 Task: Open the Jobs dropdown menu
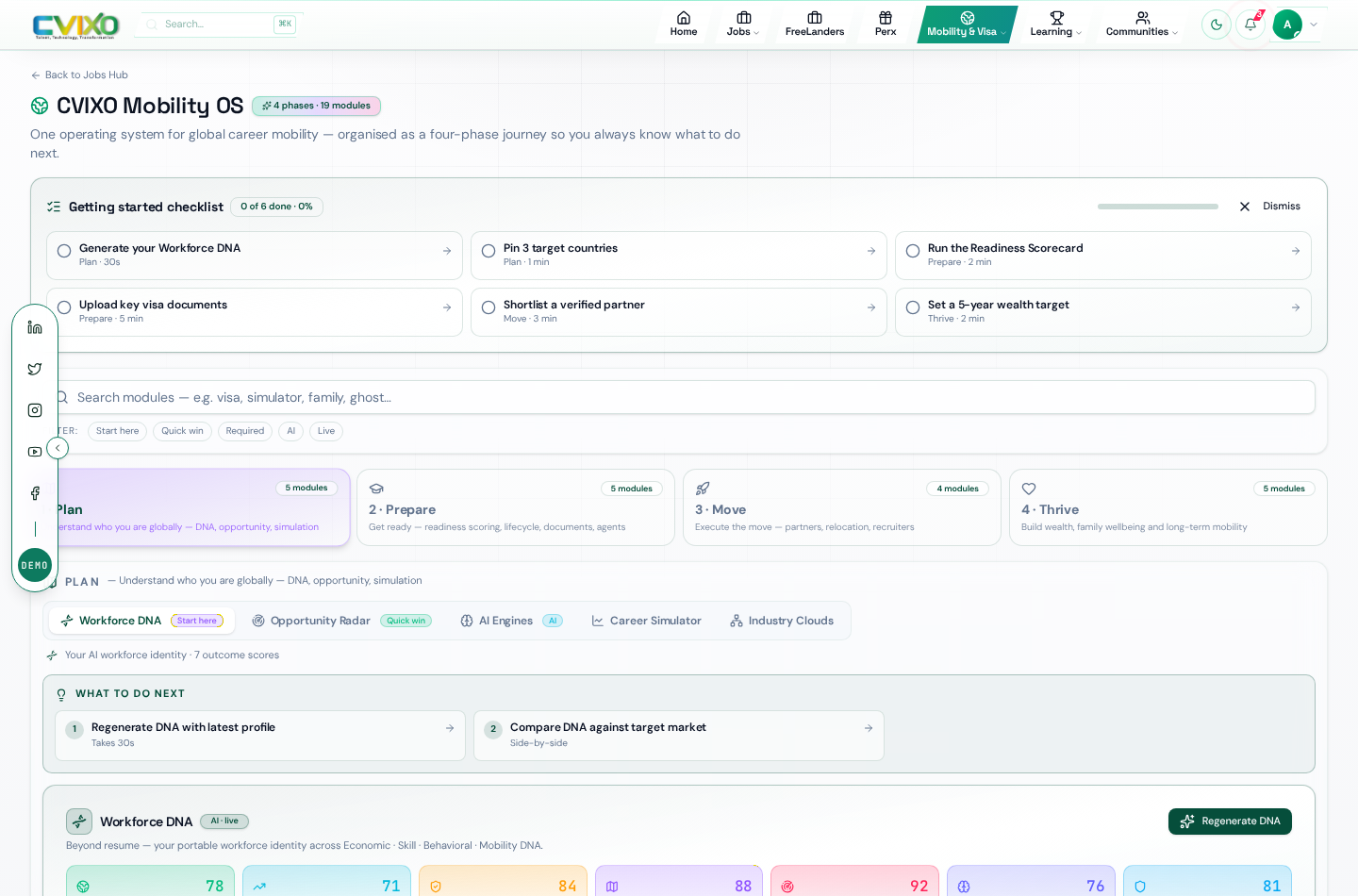[x=743, y=25]
